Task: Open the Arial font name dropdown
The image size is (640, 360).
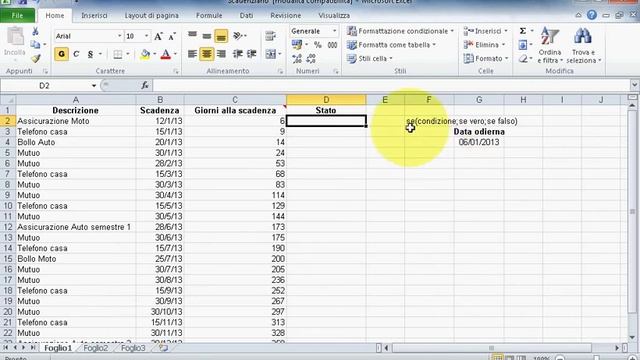Action: (120, 36)
